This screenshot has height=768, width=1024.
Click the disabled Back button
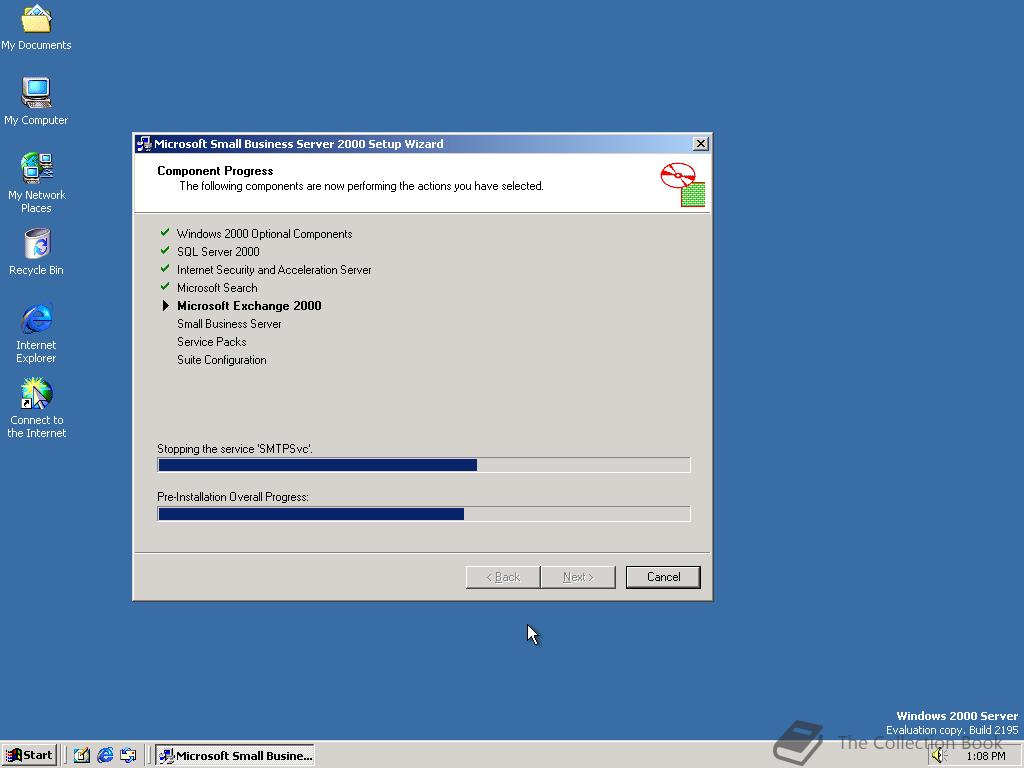coord(503,577)
